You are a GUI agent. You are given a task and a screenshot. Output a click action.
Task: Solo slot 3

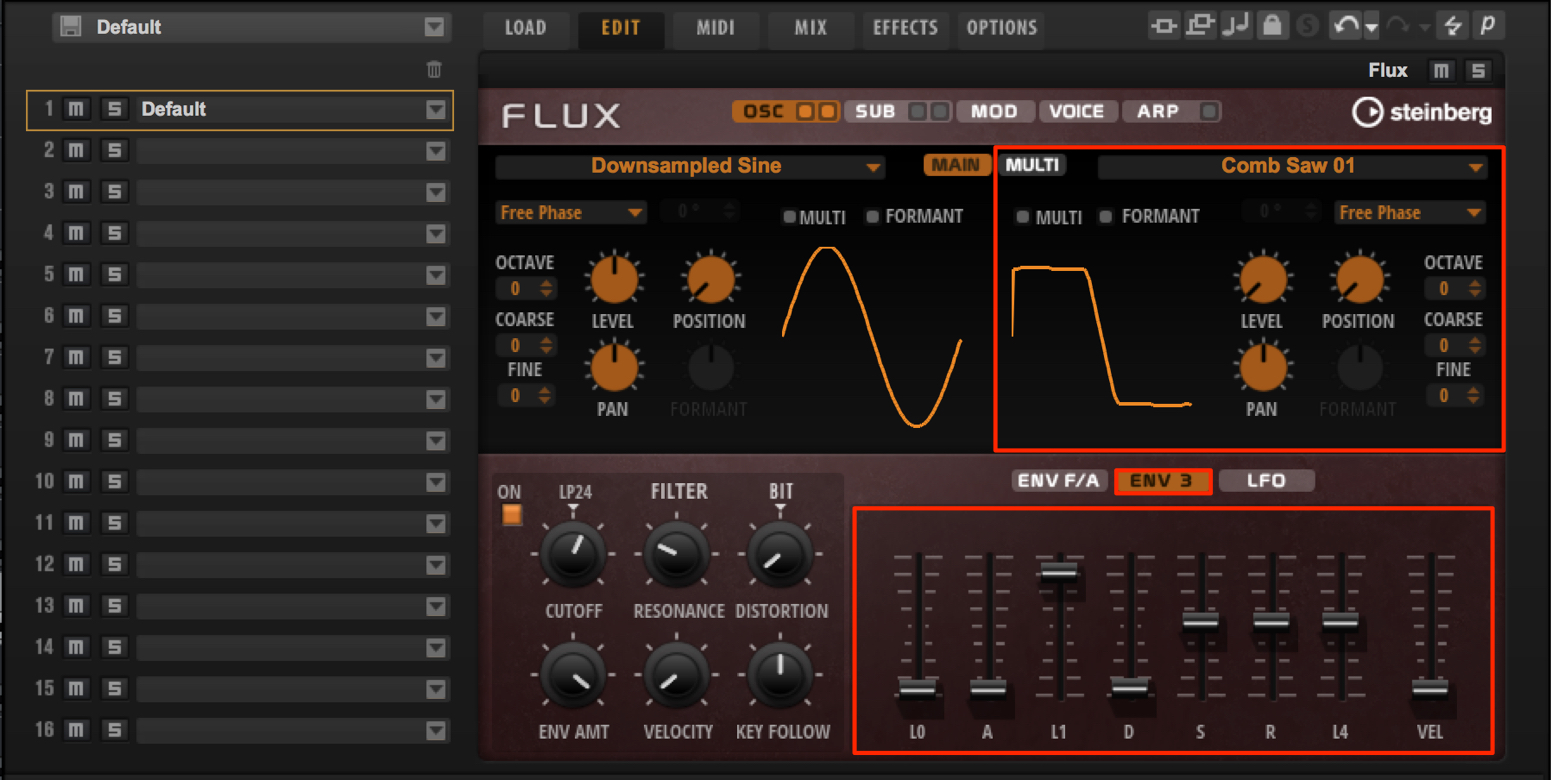point(114,192)
